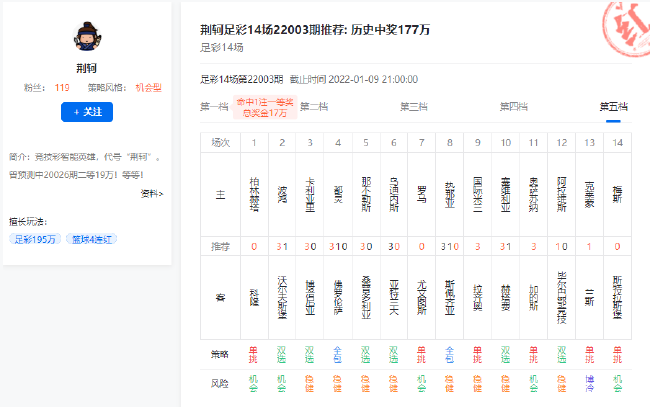Image resolution: width=650 pixels, height=407 pixels.
Task: Follow the author with + 关注 button
Action: point(87,112)
